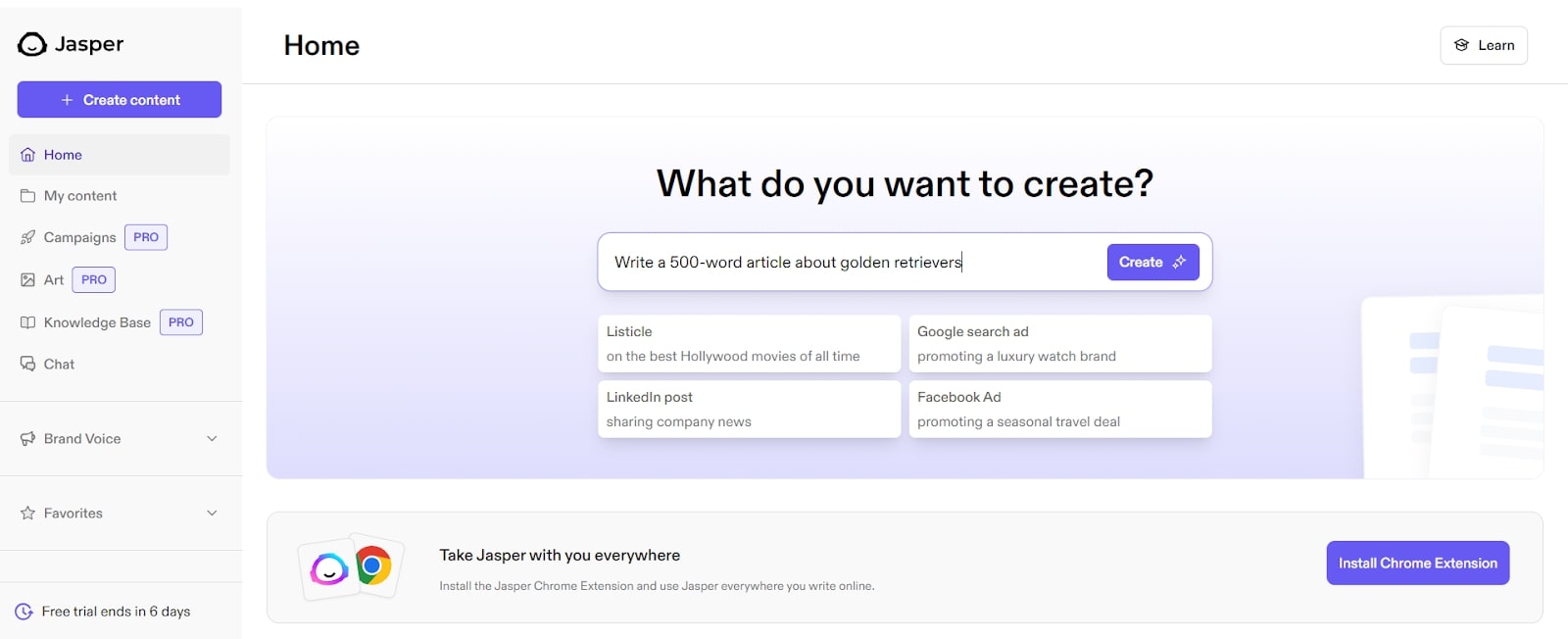Click the Home house icon in sidebar
Screen dimensions: 1568x639
tap(27, 155)
